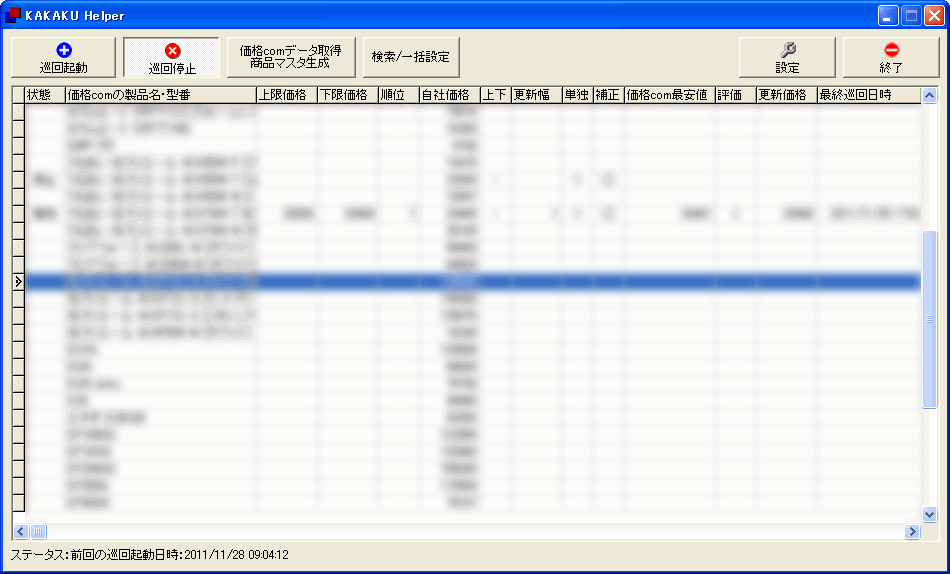950x574 pixels.
Task: Click horizontal scrollbar right arrow
Action: (x=912, y=532)
